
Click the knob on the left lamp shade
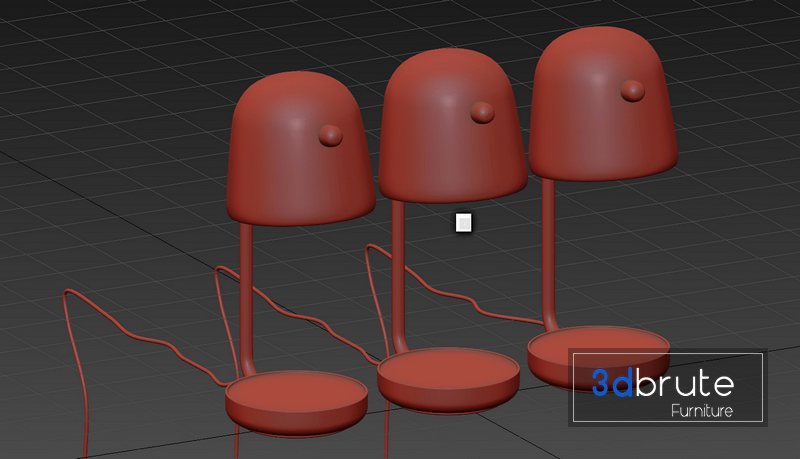(331, 135)
